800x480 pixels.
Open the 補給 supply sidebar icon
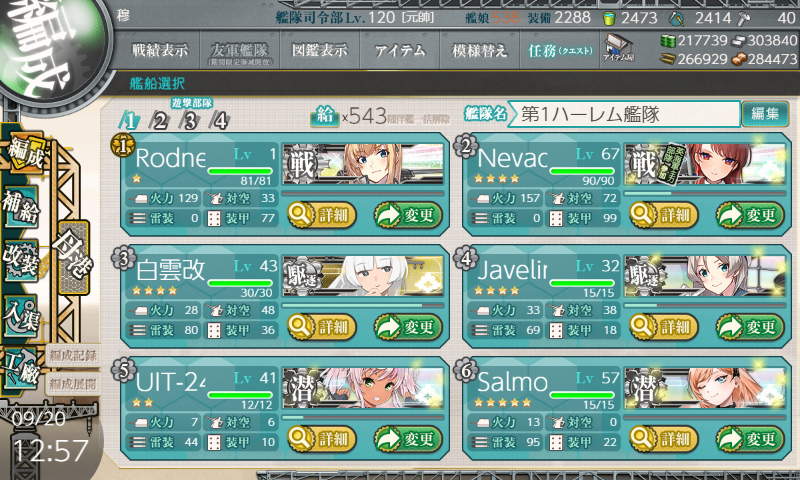click(x=21, y=208)
